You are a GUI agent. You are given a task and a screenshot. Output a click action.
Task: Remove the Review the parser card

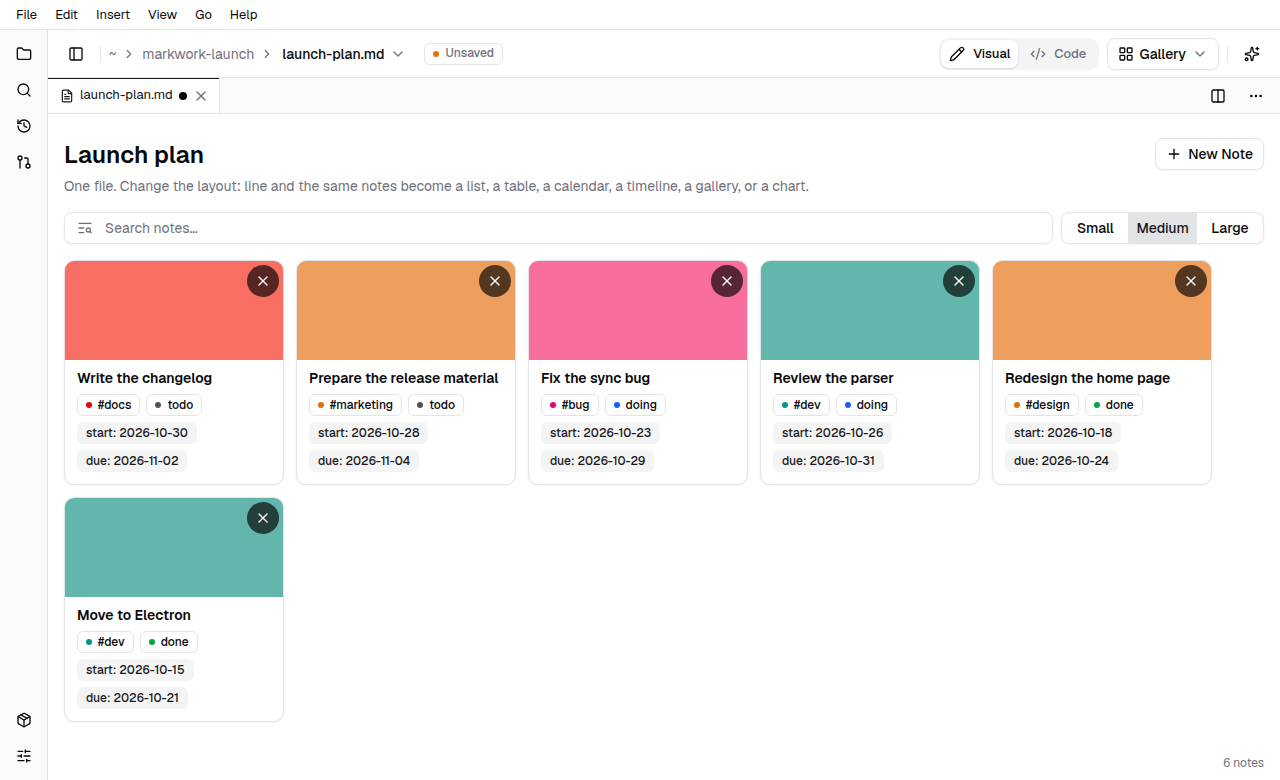coord(959,282)
